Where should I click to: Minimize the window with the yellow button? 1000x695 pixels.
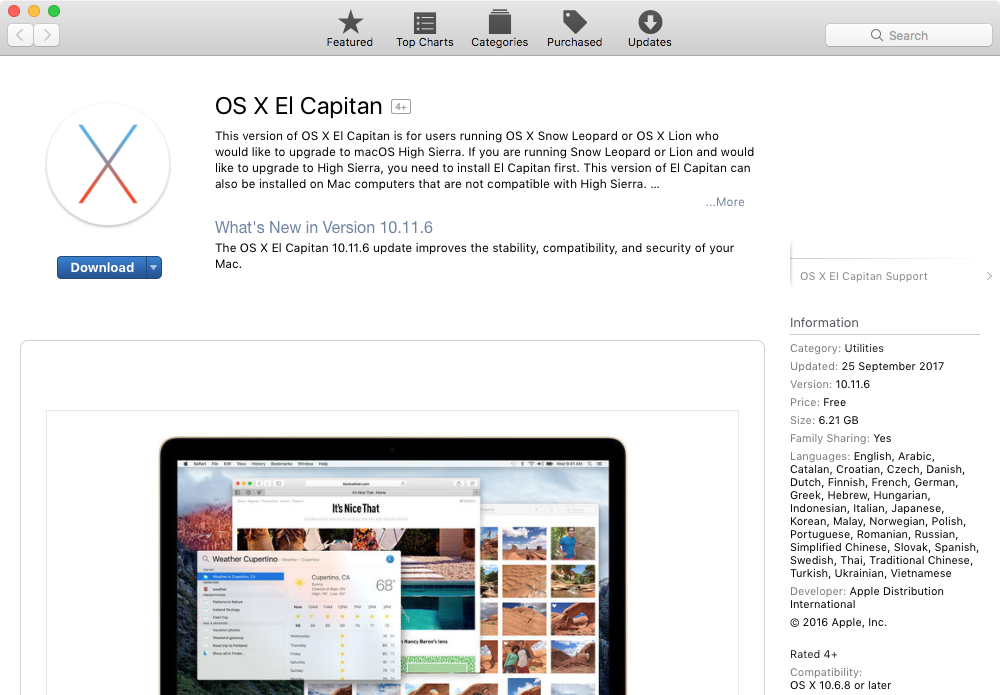pyautogui.click(x=34, y=11)
